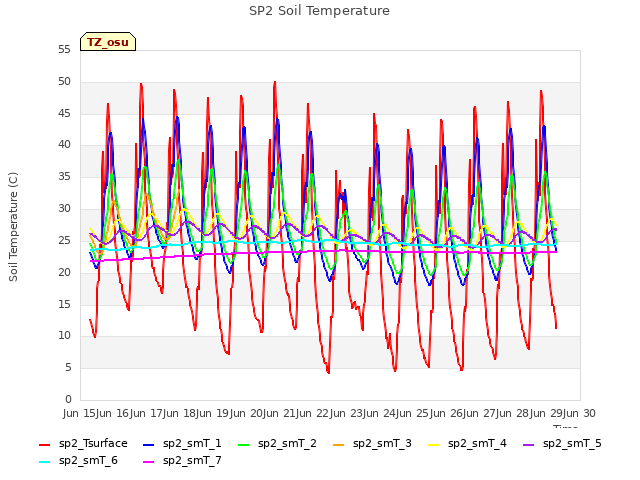Screen dimensions: 640x480
Task: Click the yellow sp2_smT_4 legend swatch
Action: point(434,444)
